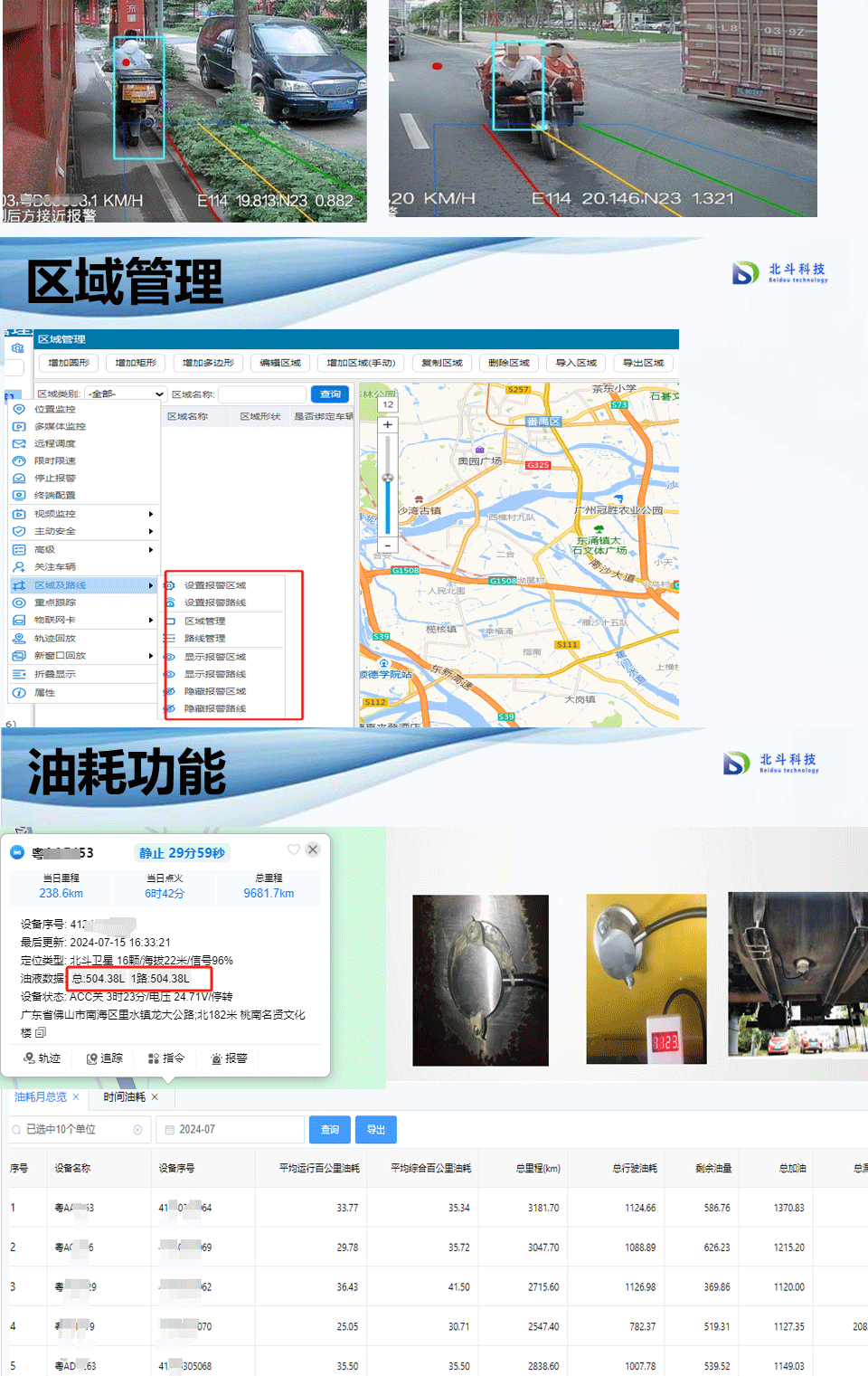Copy address icon after 桃南名贤文化楼
Image resolution: width=868 pixels, height=1376 pixels.
pos(41,1032)
